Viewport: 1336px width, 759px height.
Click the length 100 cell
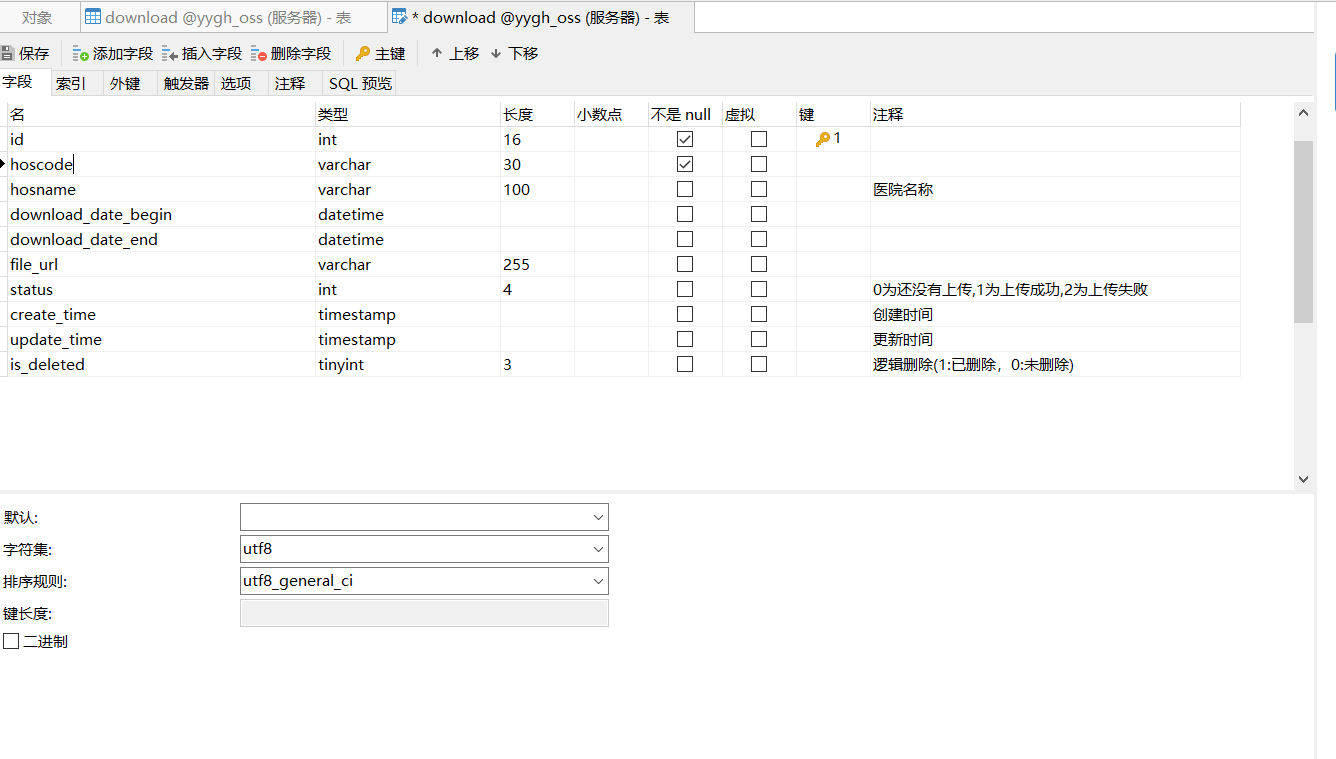537,189
